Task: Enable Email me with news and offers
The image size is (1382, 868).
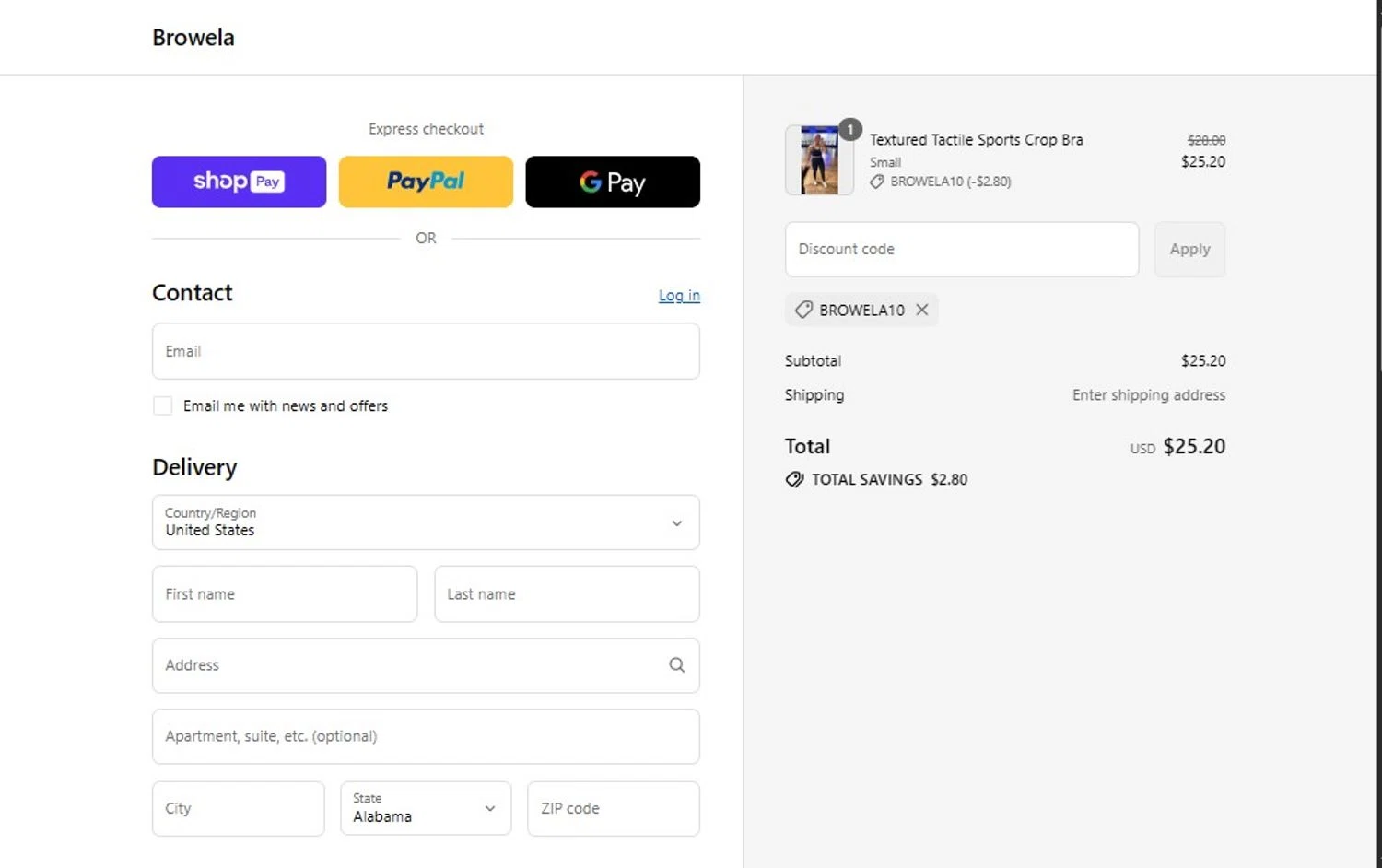Action: point(163,405)
